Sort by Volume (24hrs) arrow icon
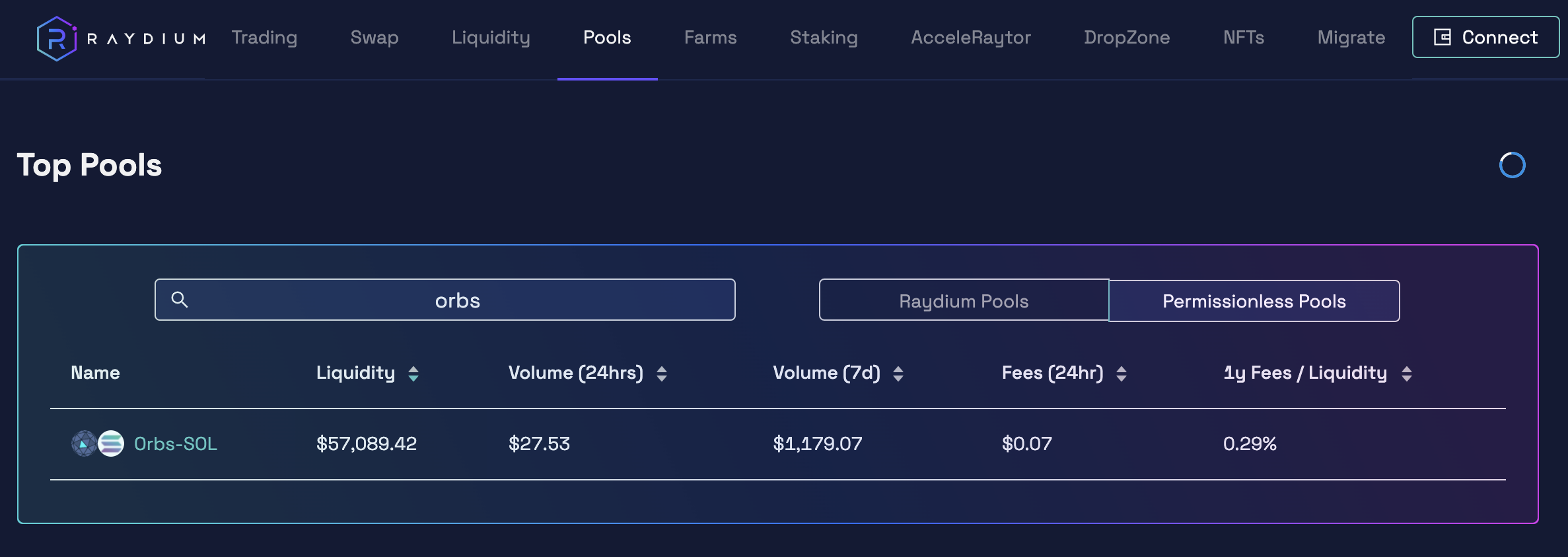1568x557 pixels. (662, 374)
